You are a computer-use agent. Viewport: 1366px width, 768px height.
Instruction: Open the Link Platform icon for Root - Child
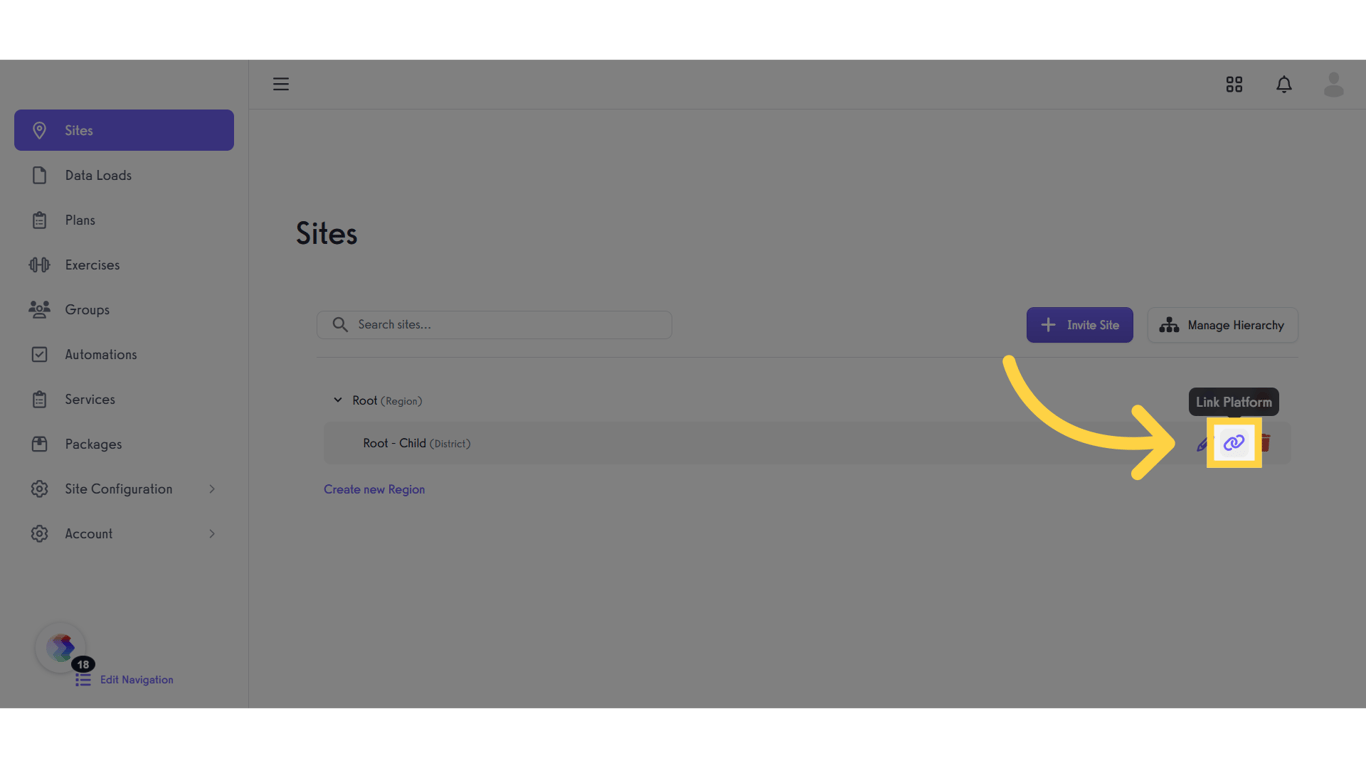point(1233,441)
